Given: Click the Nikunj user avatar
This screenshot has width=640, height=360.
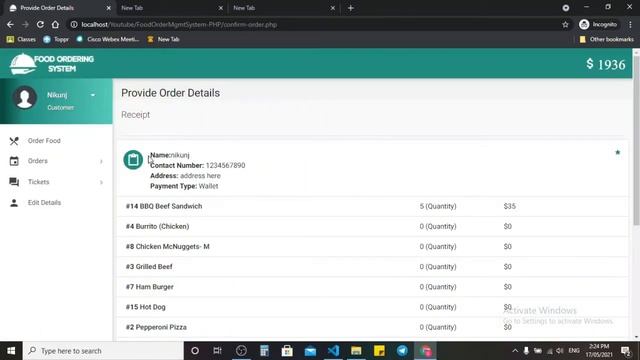Looking at the screenshot, I should 24,98.
